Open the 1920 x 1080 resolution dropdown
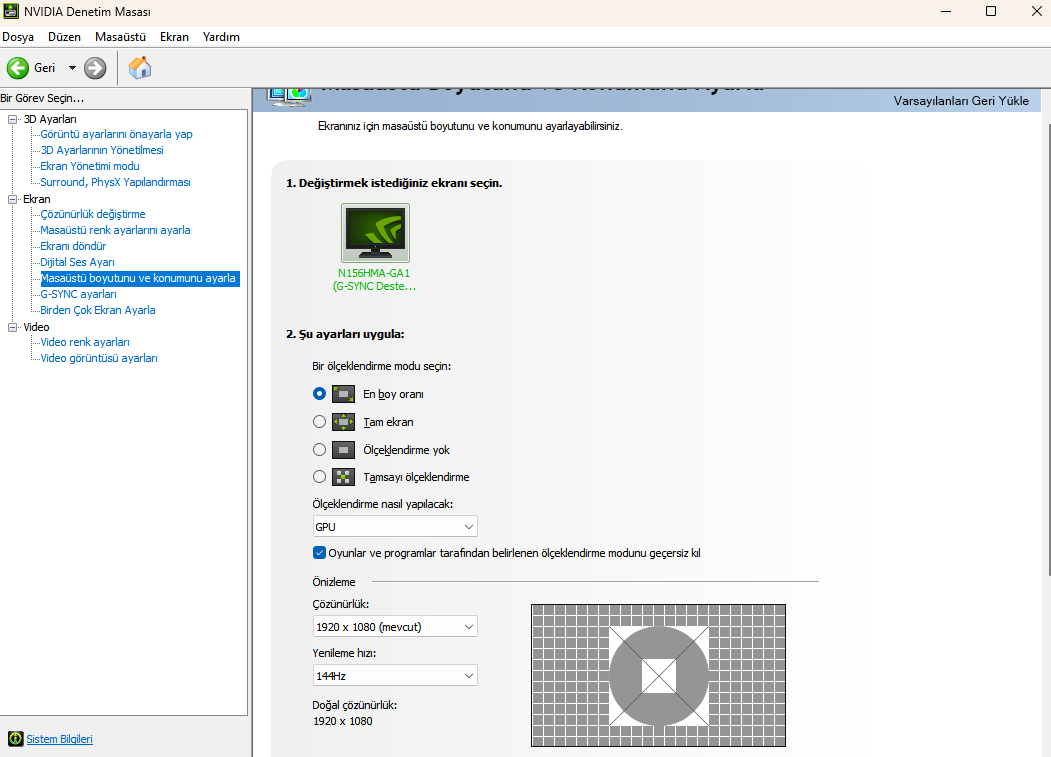 [x=395, y=627]
